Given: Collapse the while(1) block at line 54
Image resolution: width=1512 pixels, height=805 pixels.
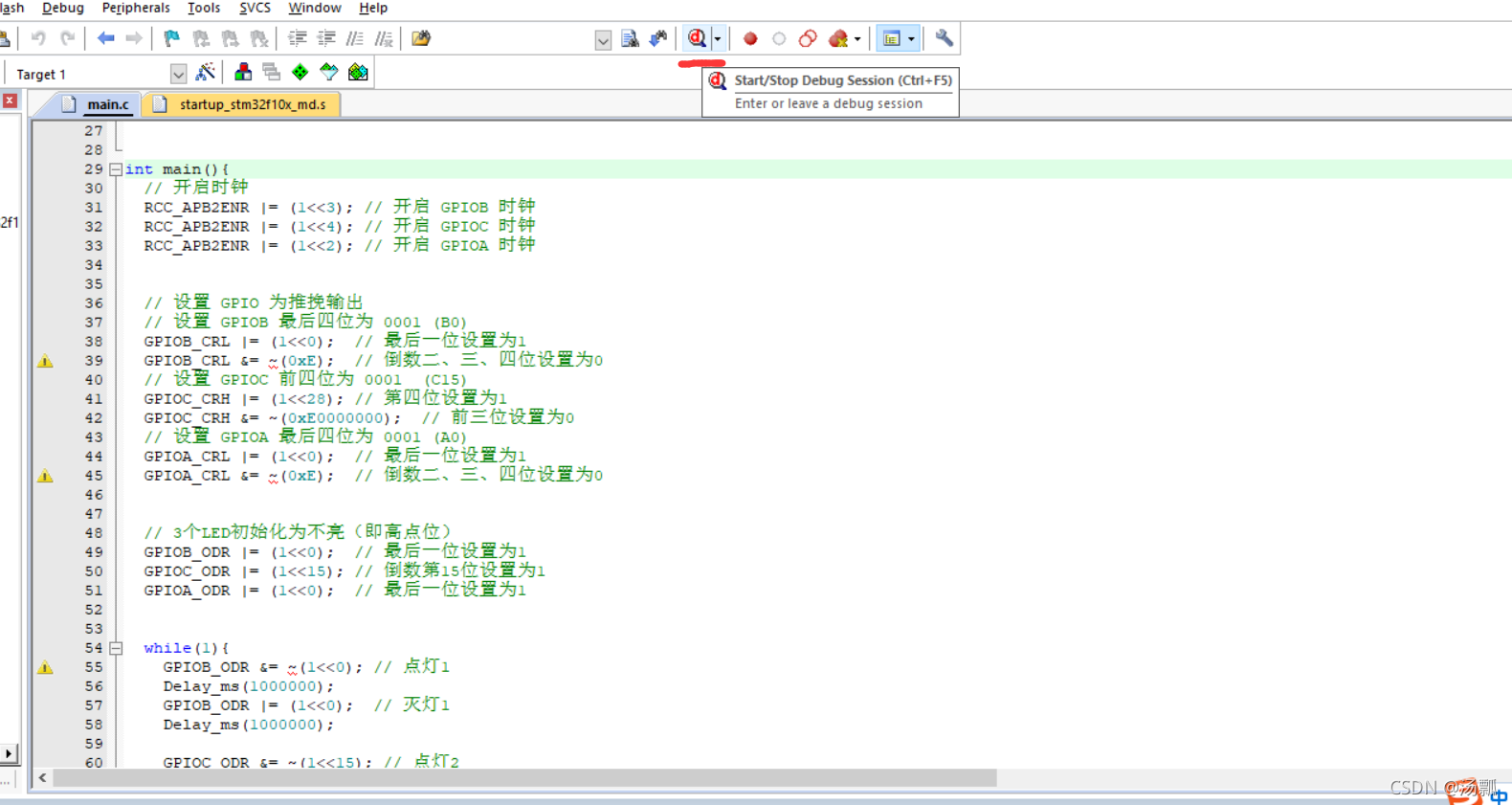Looking at the screenshot, I should point(116,648).
